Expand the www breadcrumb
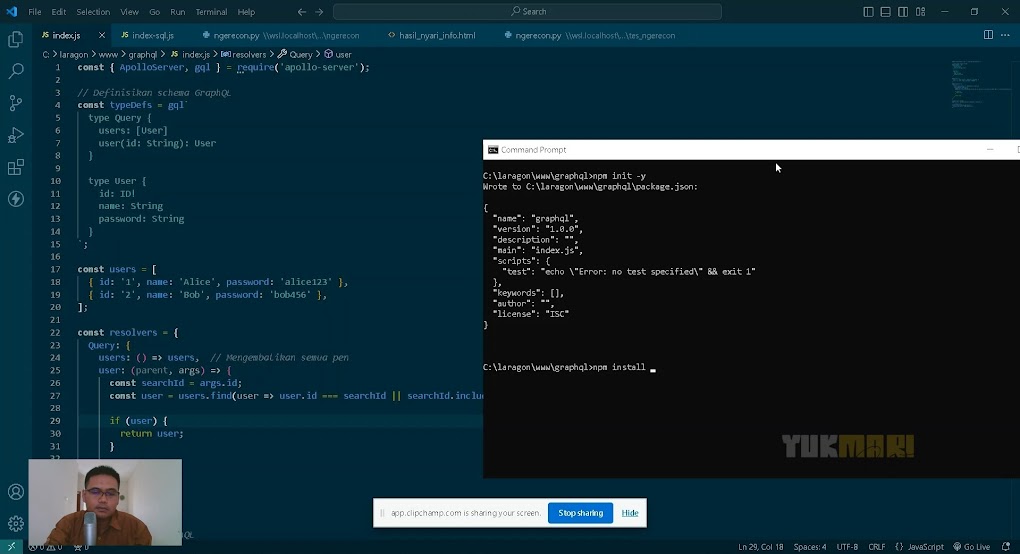 pos(108,55)
